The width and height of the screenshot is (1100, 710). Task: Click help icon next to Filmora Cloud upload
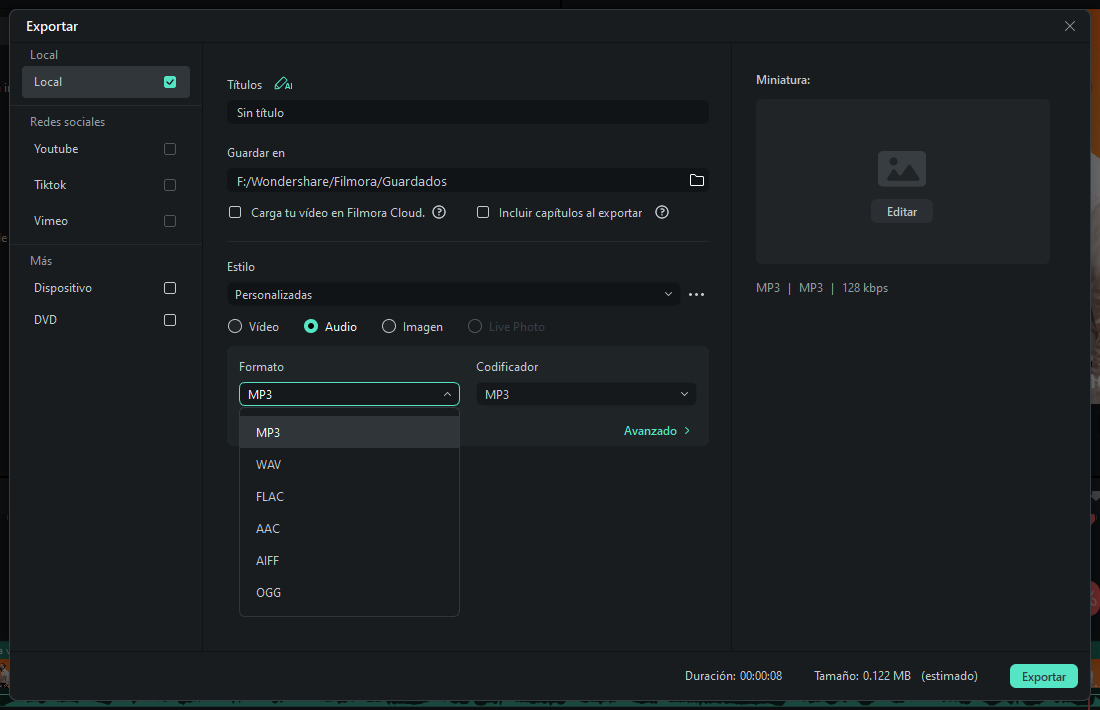439,212
